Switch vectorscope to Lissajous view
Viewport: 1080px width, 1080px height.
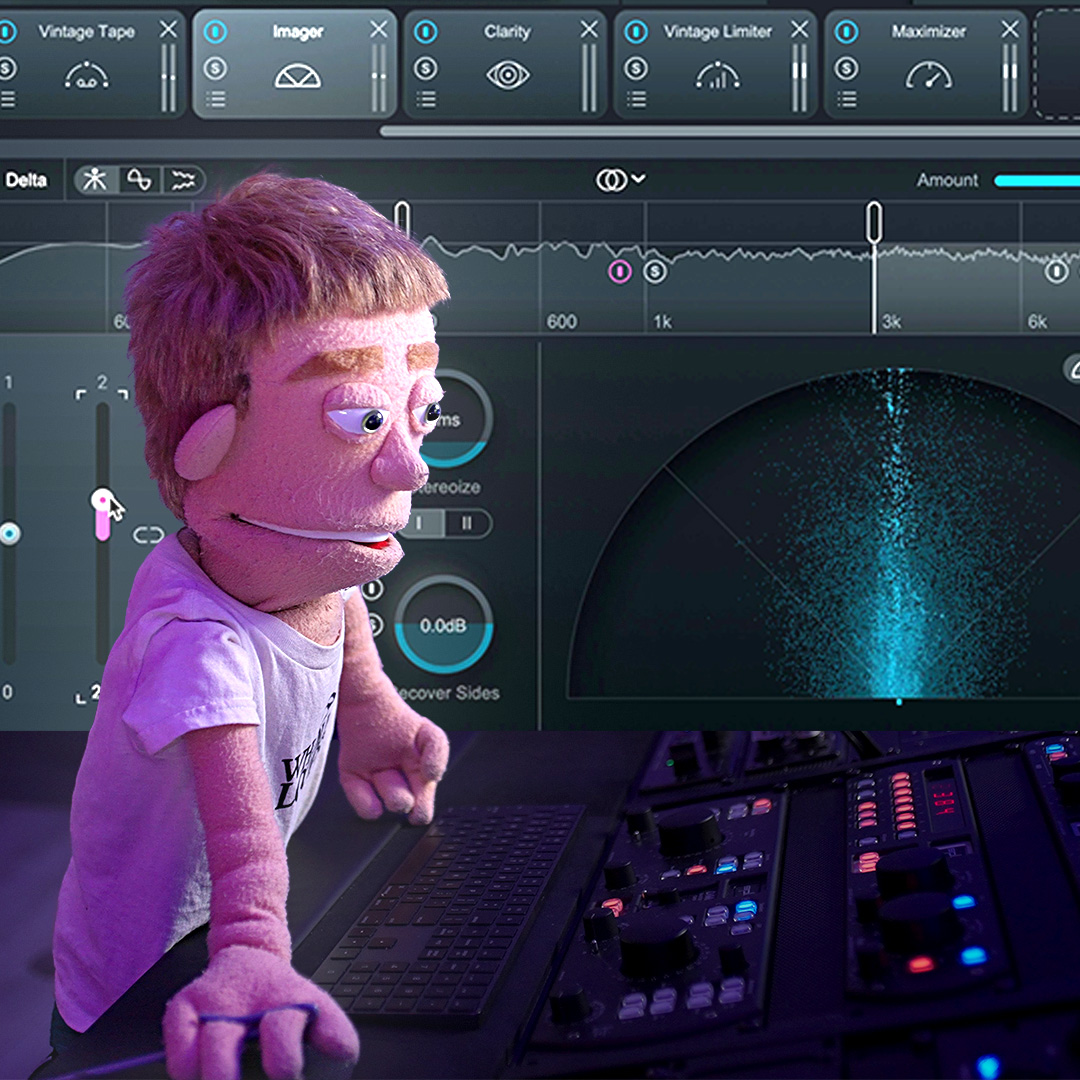[x=140, y=180]
